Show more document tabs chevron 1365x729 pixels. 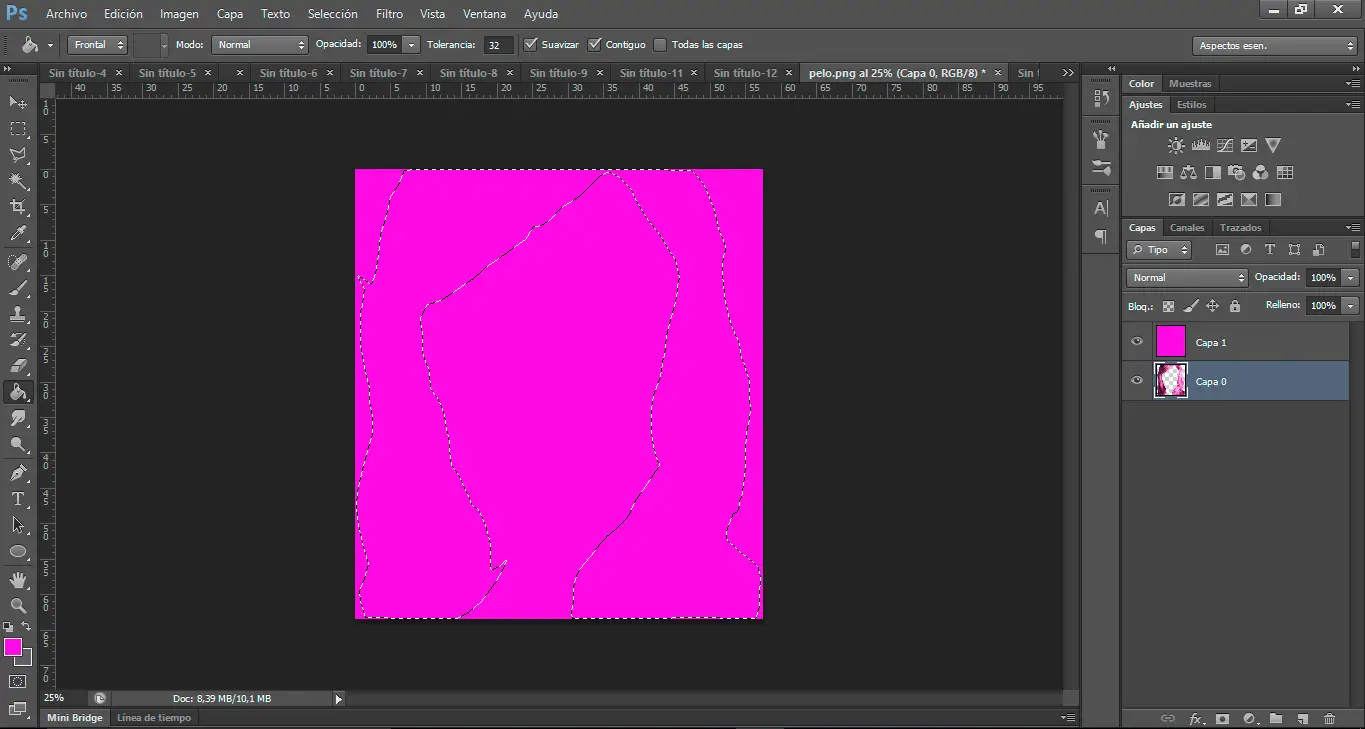[1068, 73]
